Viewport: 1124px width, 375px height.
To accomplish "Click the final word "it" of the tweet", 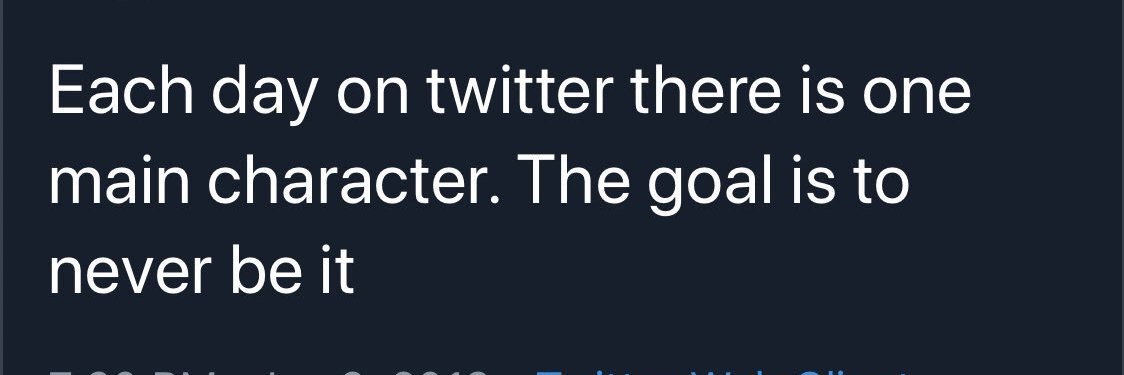I will [x=337, y=269].
